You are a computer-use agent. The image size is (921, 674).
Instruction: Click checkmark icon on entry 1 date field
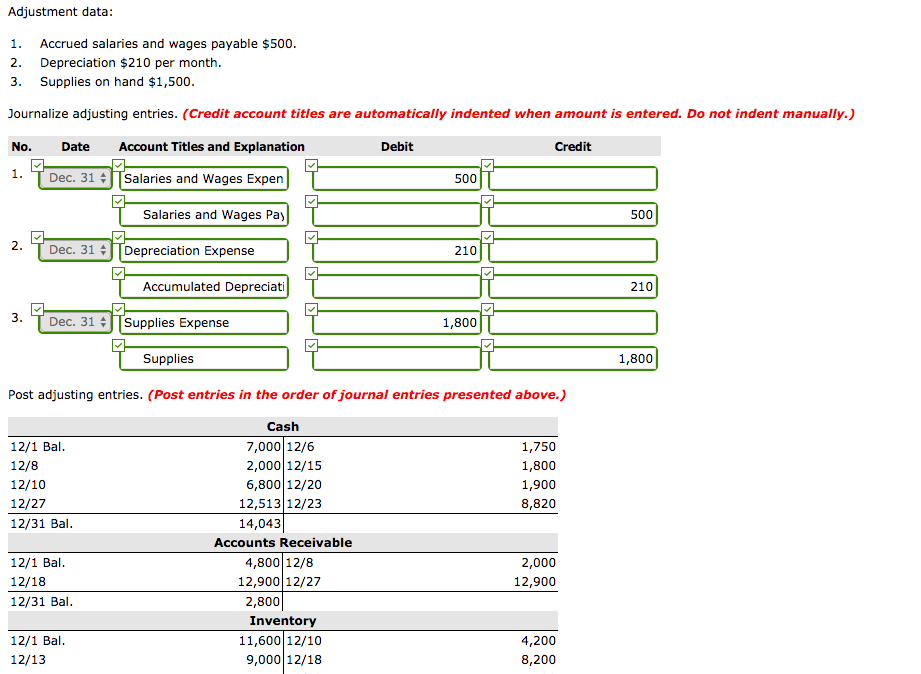pyautogui.click(x=38, y=165)
